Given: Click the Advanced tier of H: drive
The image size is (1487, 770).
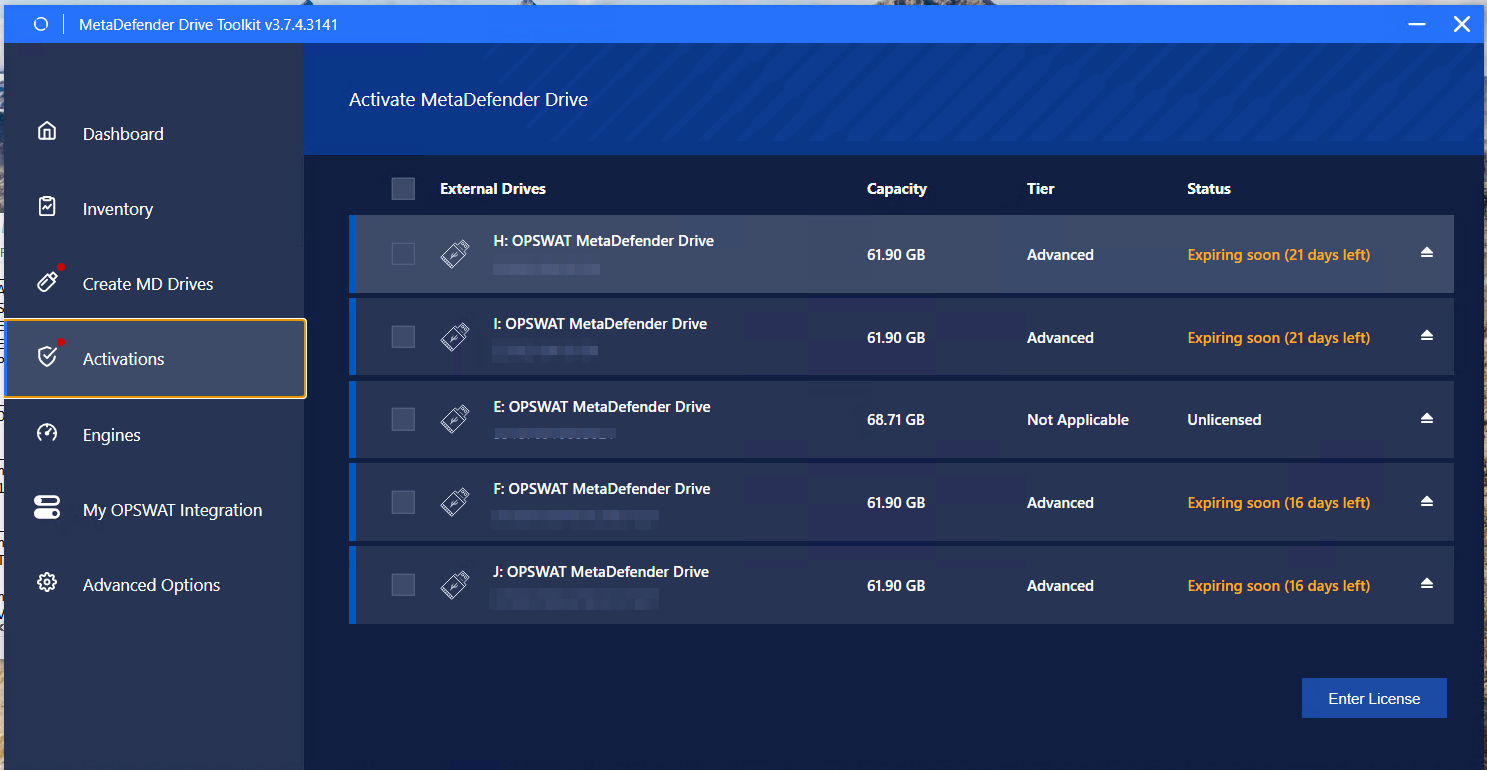Looking at the screenshot, I should tap(1060, 255).
